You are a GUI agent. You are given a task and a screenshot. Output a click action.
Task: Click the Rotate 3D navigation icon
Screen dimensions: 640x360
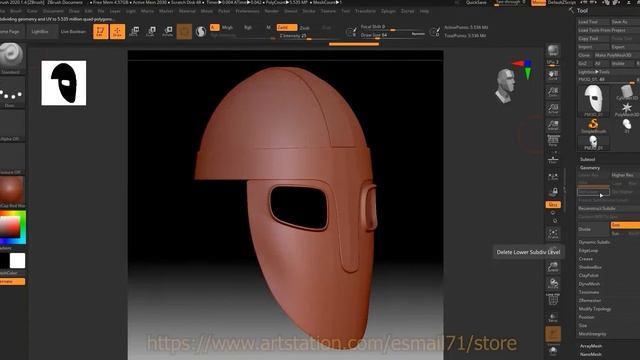coord(553,283)
